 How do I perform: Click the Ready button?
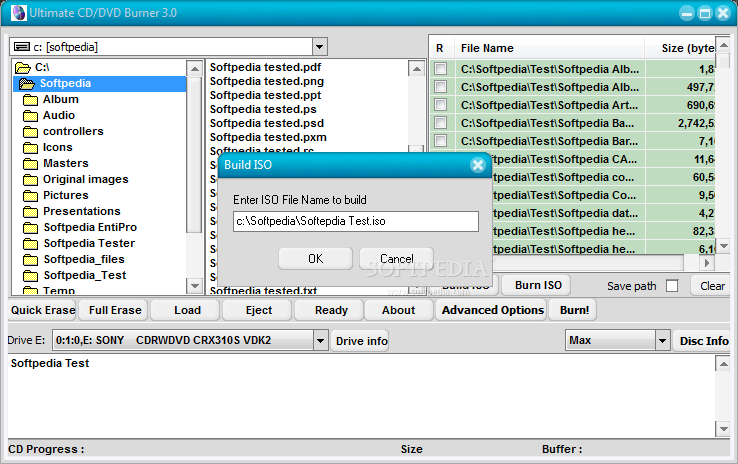pos(331,310)
